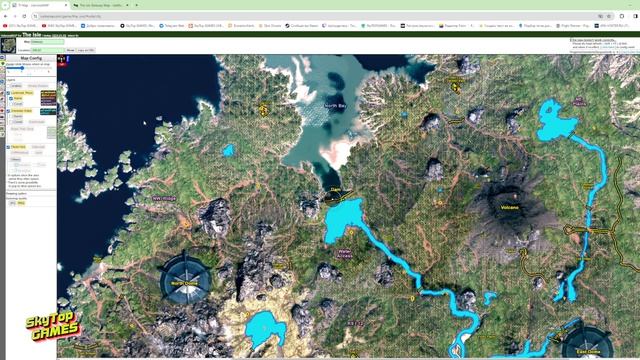640x360 pixels.
Task: Click the island map thumbnail in the header
Action: coord(8,46)
